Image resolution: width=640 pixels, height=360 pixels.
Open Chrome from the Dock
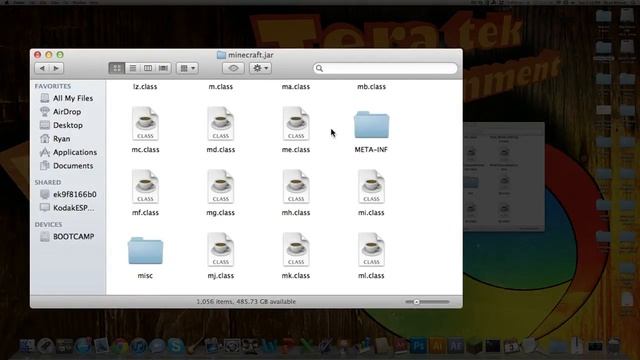coord(120,346)
